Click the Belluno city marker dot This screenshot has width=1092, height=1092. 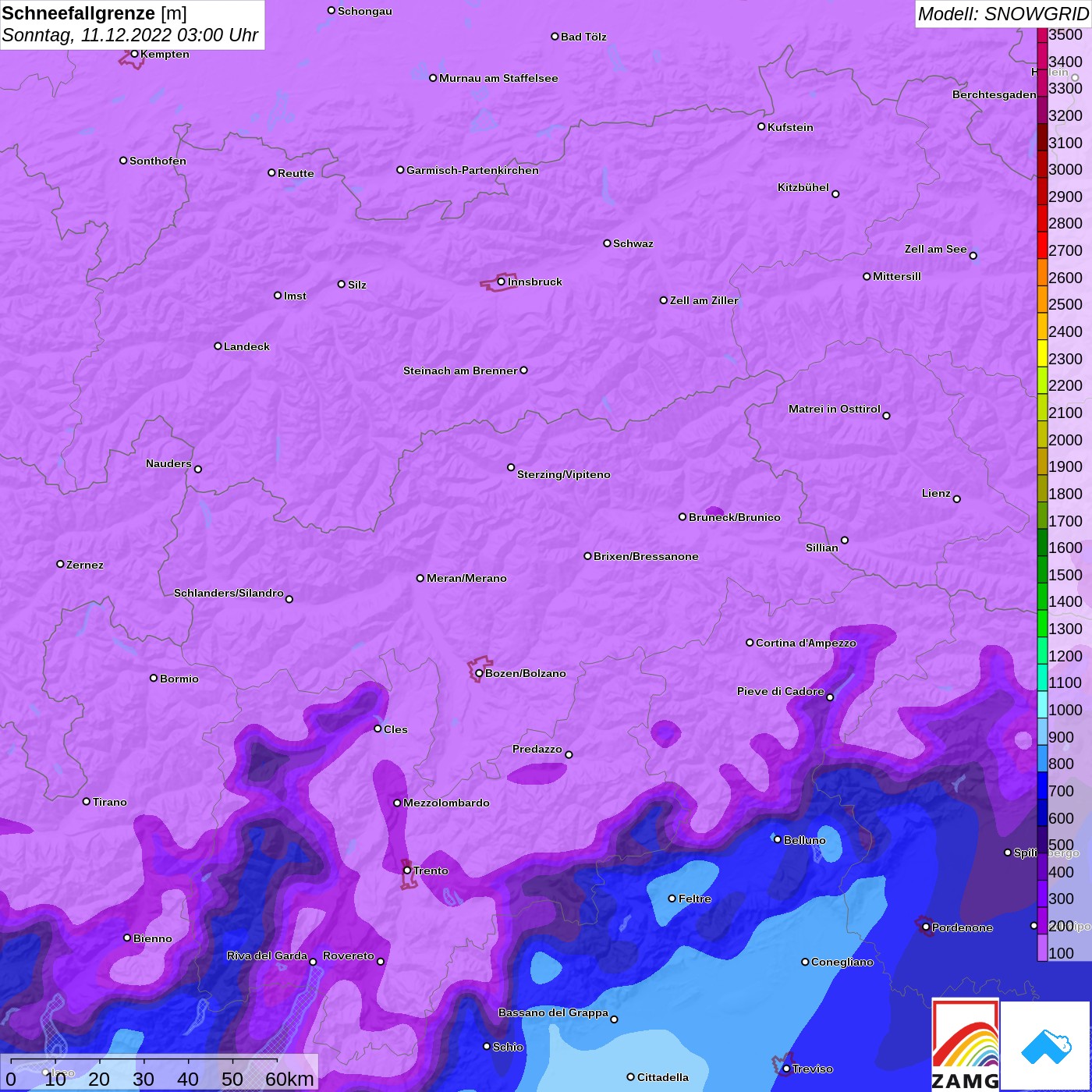pos(777,840)
